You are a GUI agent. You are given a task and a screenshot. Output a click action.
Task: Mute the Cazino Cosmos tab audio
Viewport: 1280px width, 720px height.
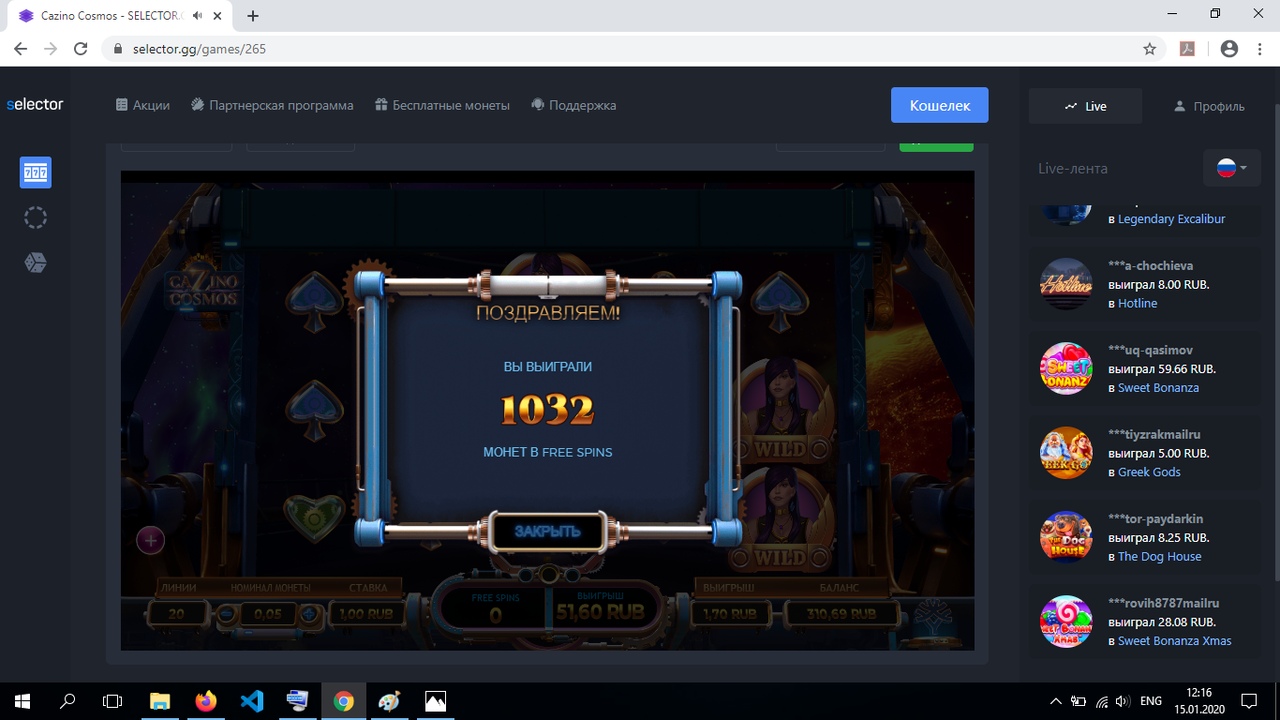click(x=199, y=16)
